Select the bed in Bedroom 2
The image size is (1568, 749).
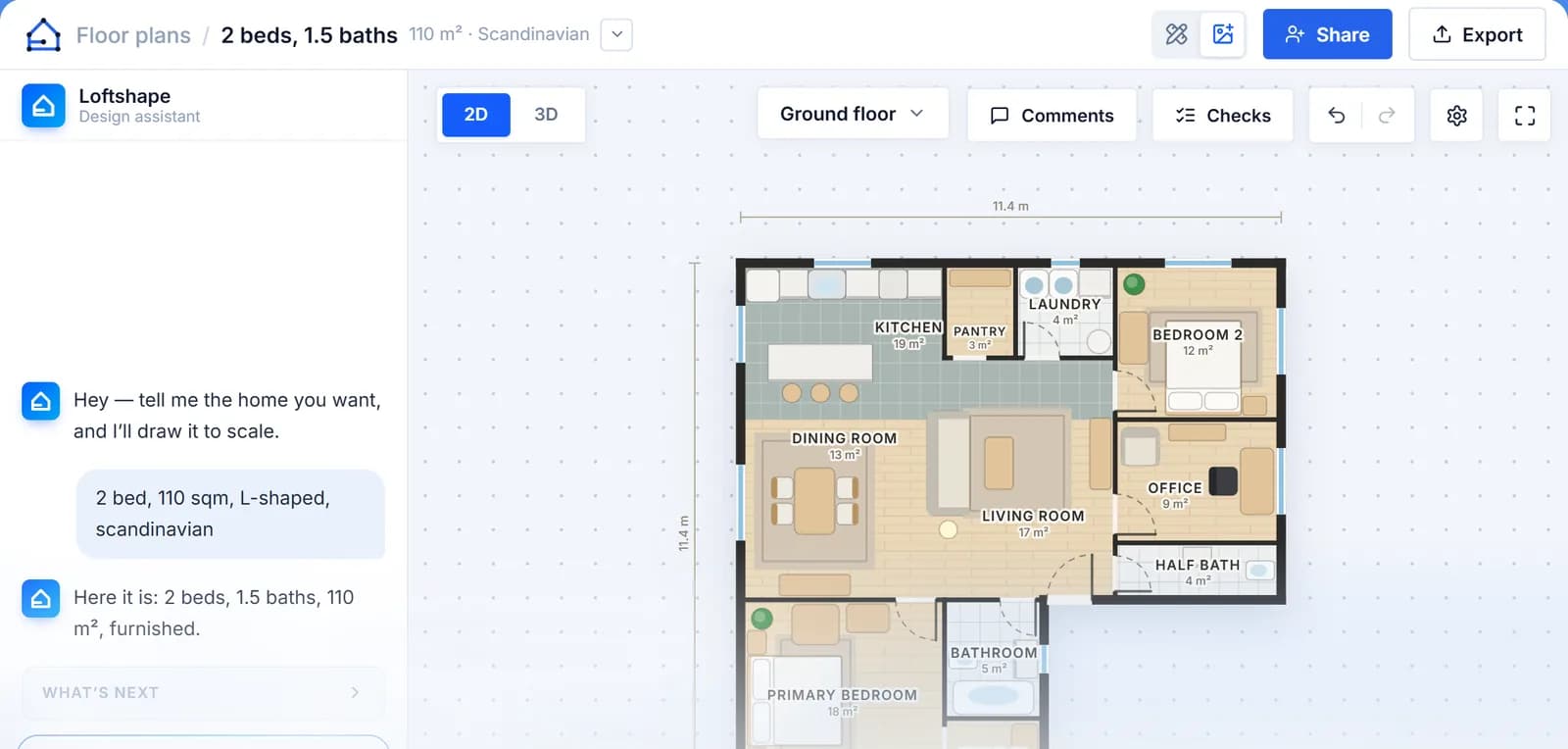pyautogui.click(x=1203, y=366)
